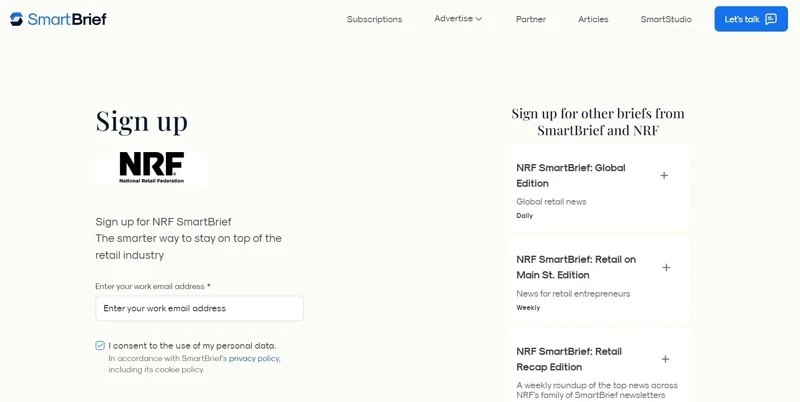Image resolution: width=800 pixels, height=402 pixels.
Task: Click 'Sign up for NRF SmartBrief' text
Action: coord(163,222)
